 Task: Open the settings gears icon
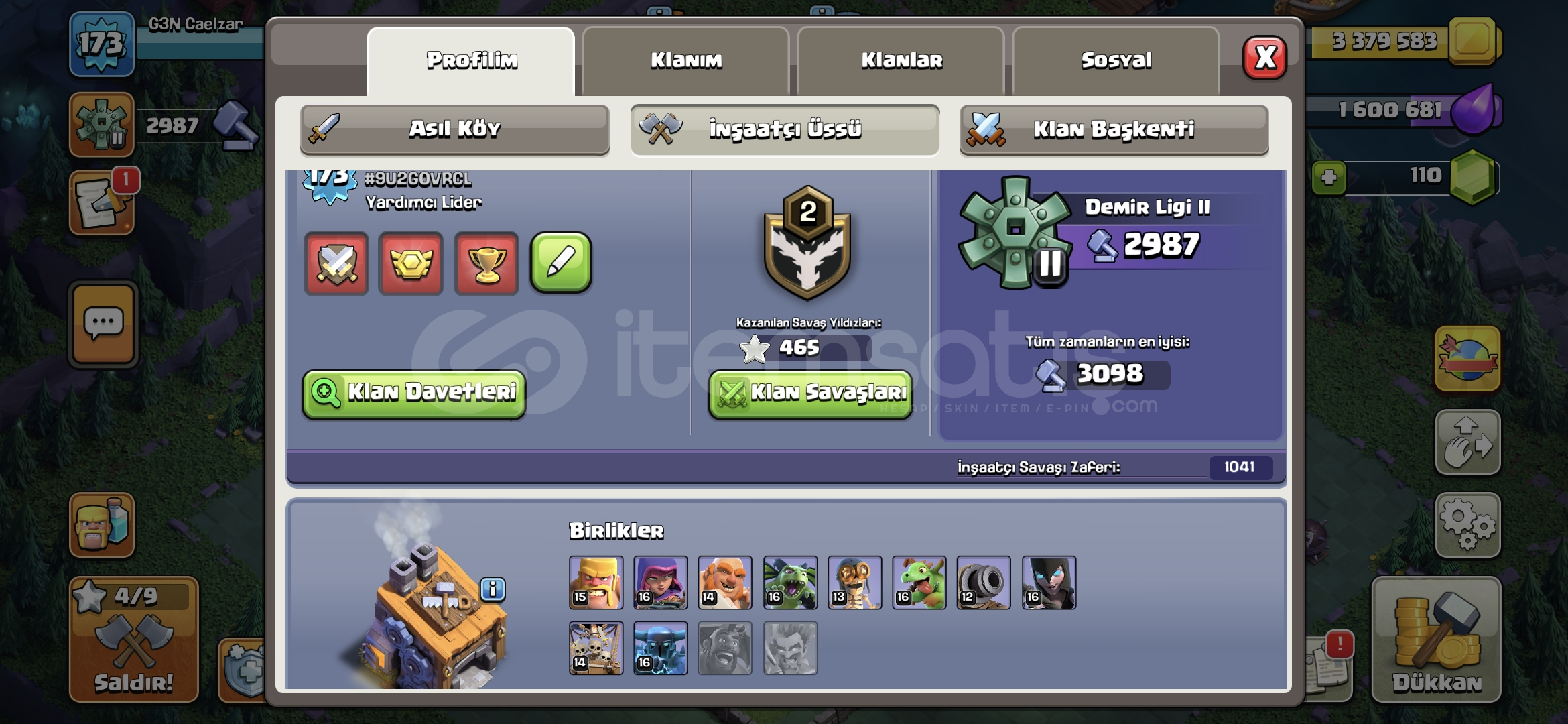(x=1467, y=525)
